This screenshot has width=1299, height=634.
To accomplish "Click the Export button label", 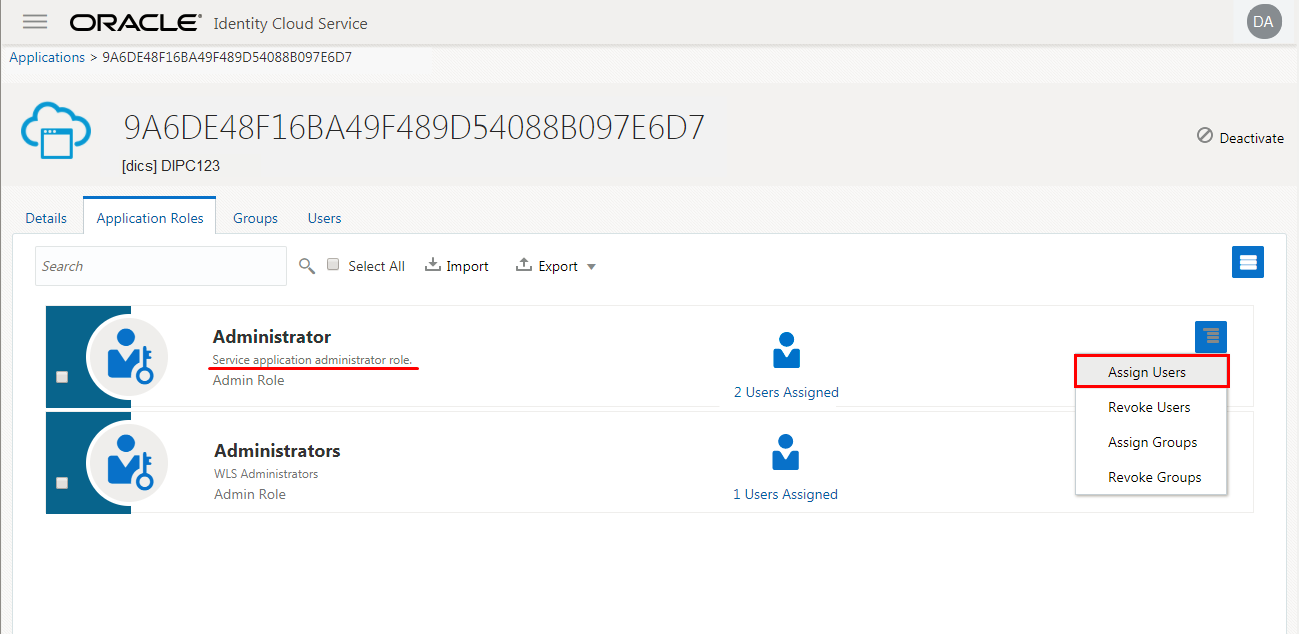I will pos(558,266).
